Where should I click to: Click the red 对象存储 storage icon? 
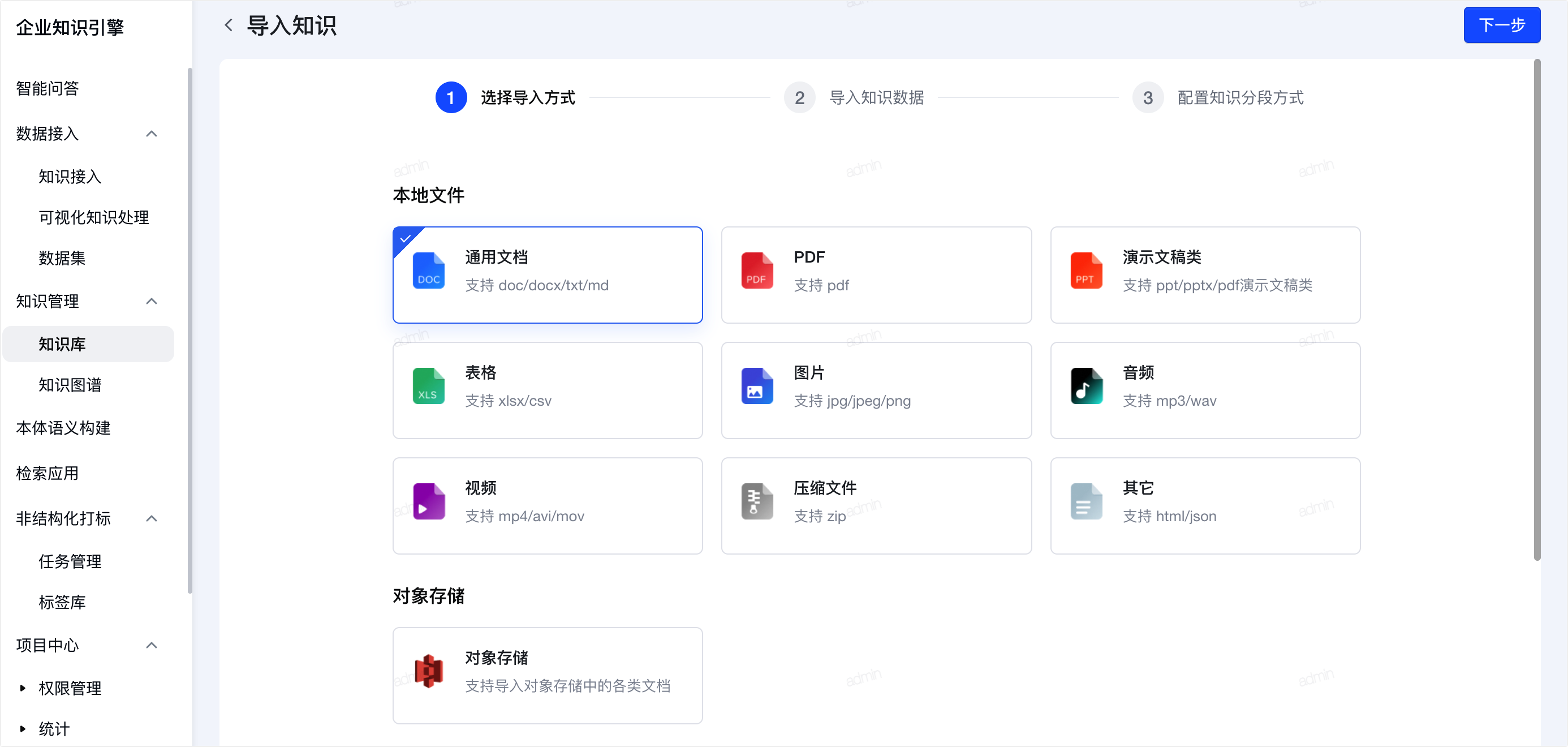429,671
